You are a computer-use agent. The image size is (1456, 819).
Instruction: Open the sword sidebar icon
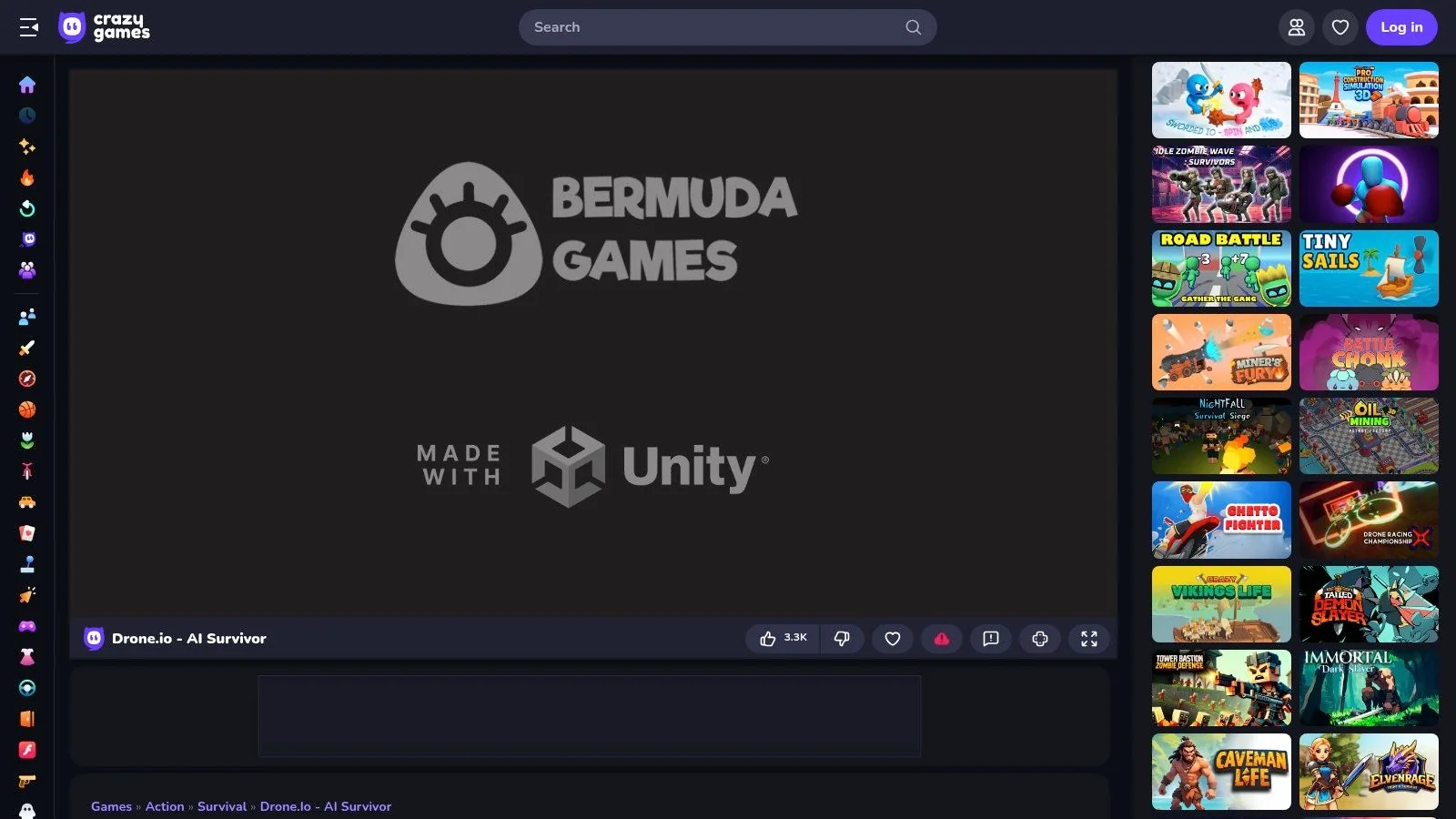click(x=27, y=348)
